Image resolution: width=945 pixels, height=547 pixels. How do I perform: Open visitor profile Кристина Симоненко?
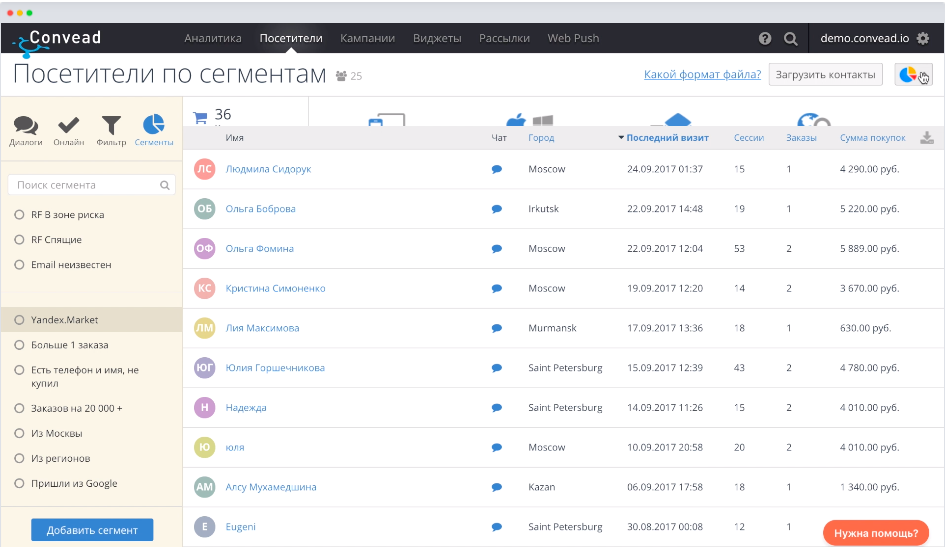[x=275, y=289]
